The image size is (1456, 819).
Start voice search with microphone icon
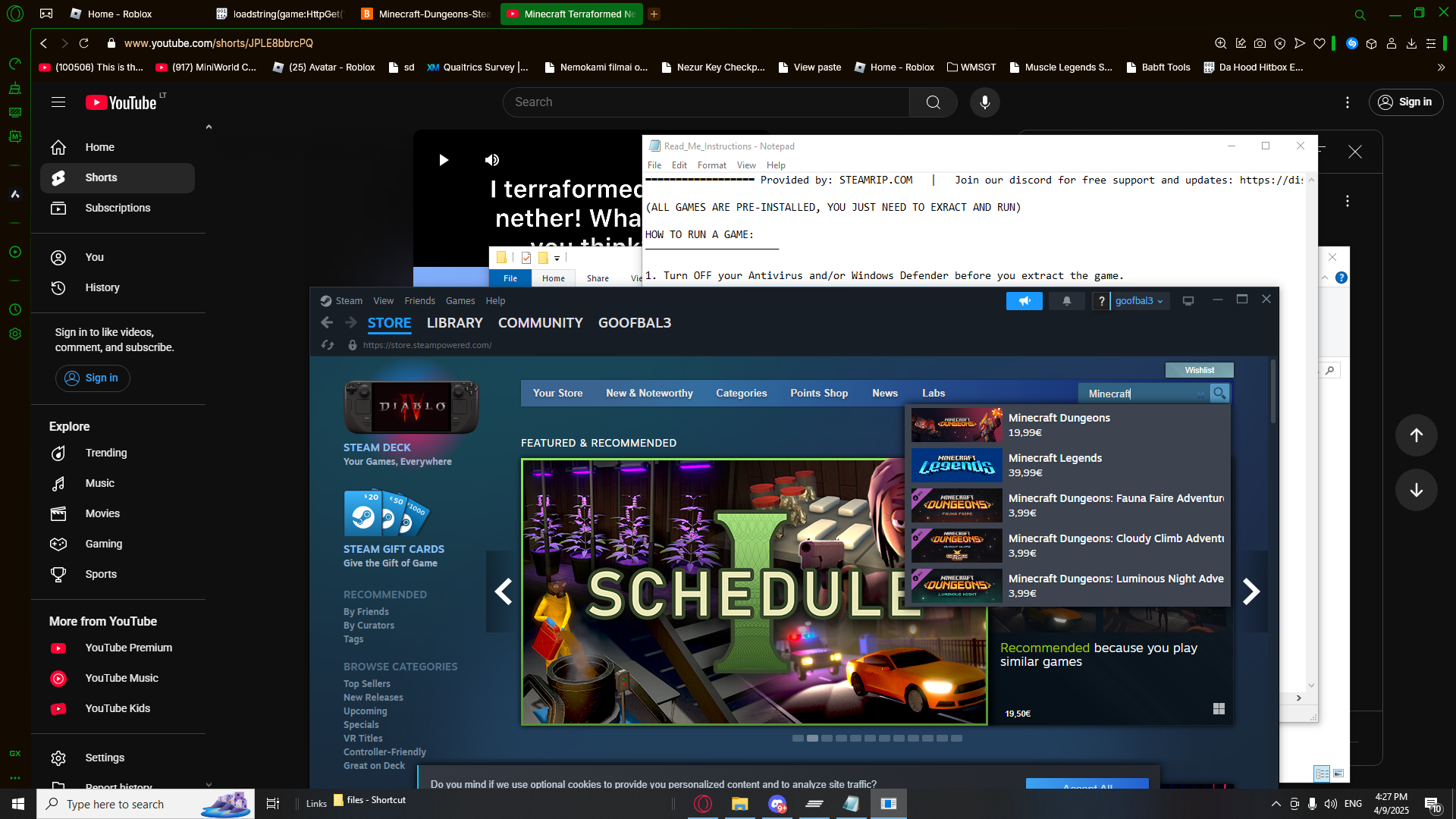[984, 102]
